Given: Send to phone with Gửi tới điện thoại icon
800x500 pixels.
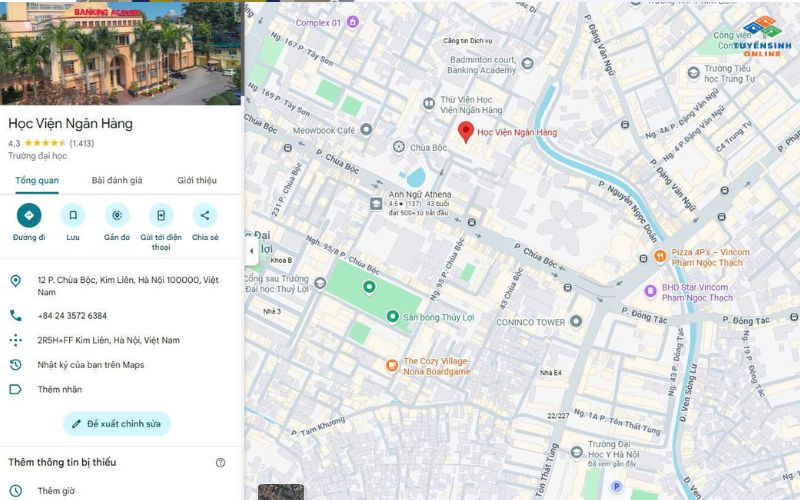Looking at the screenshot, I should click(161, 215).
